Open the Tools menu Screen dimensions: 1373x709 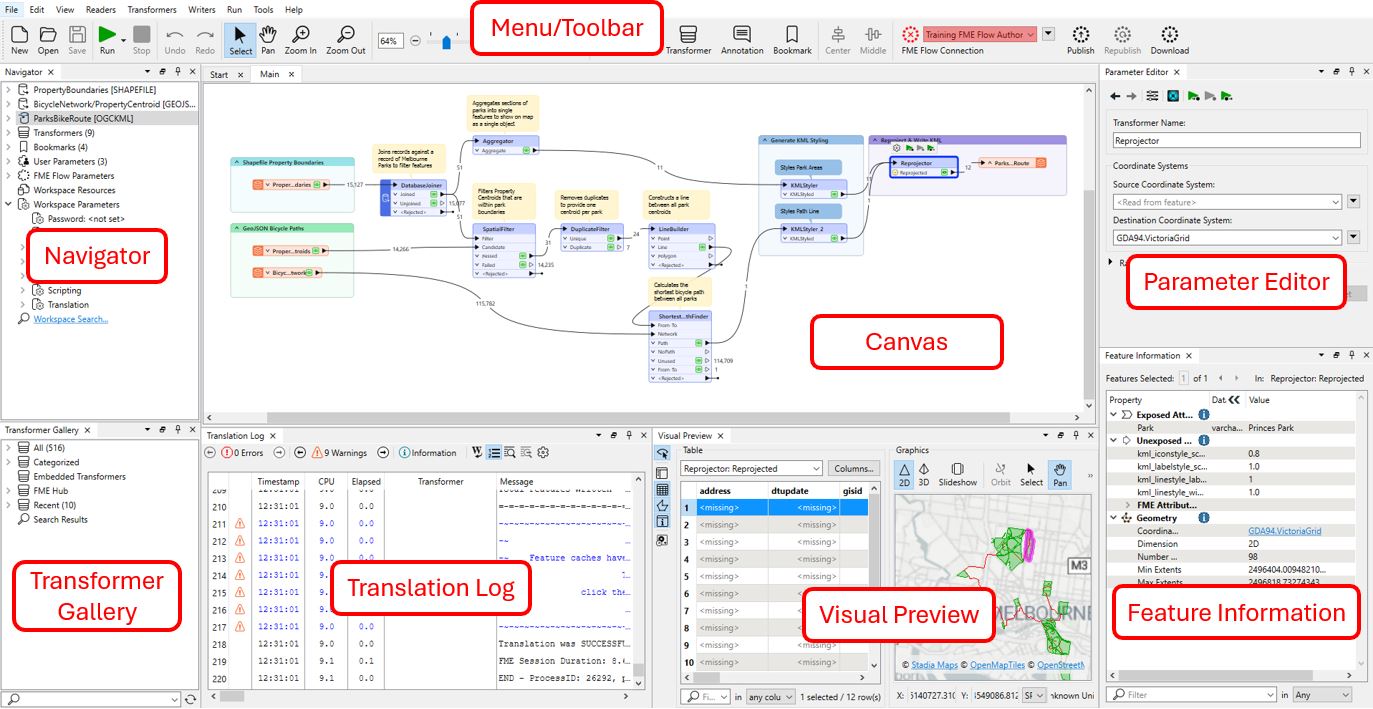264,9
